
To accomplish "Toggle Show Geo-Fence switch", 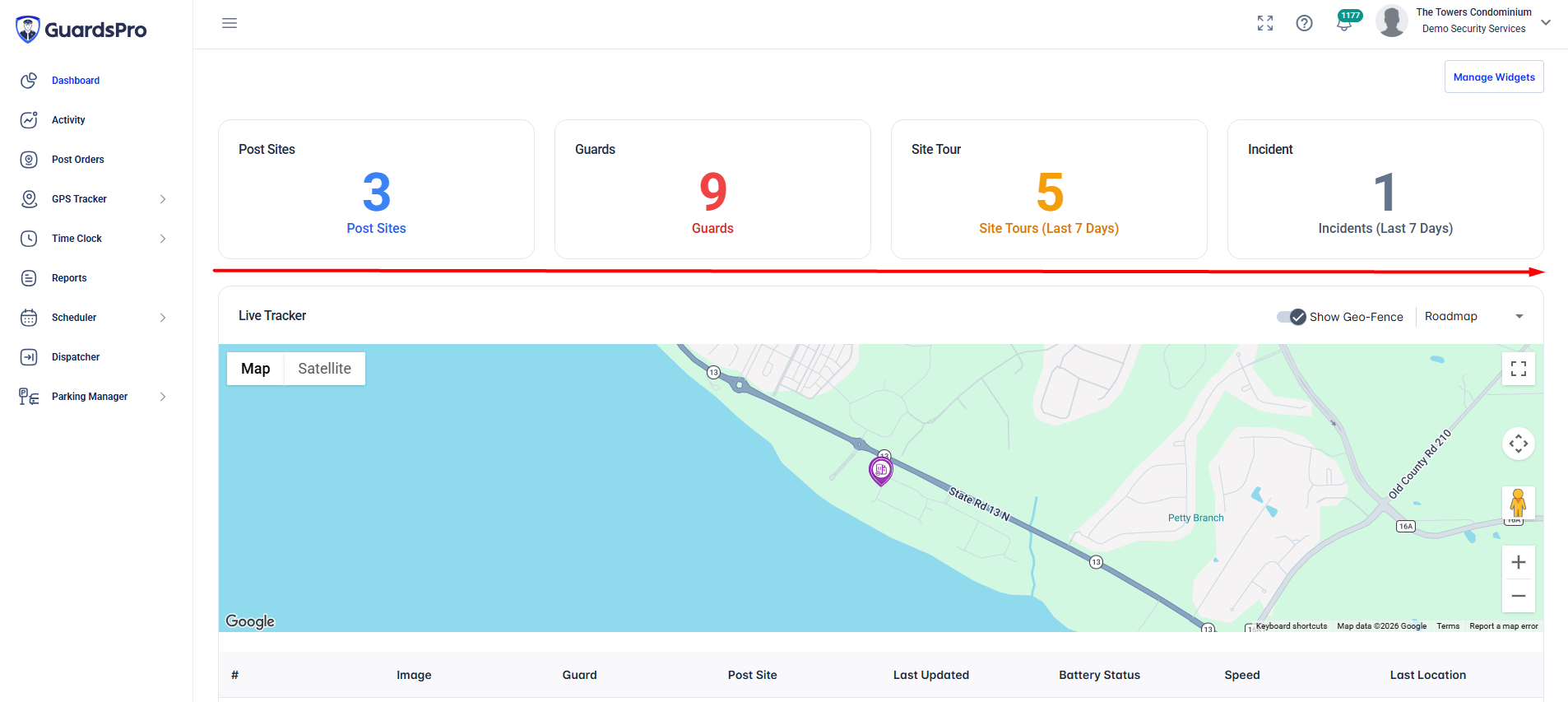I will click(1292, 317).
